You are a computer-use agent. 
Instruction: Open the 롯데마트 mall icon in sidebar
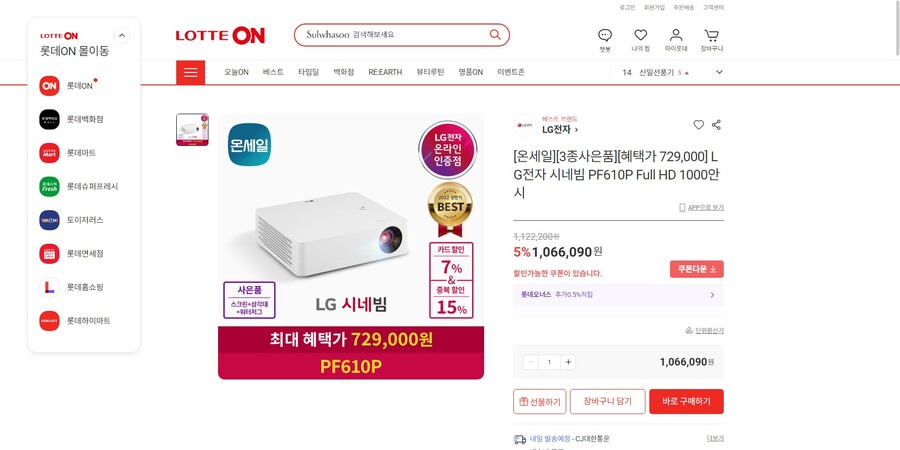pos(49,153)
